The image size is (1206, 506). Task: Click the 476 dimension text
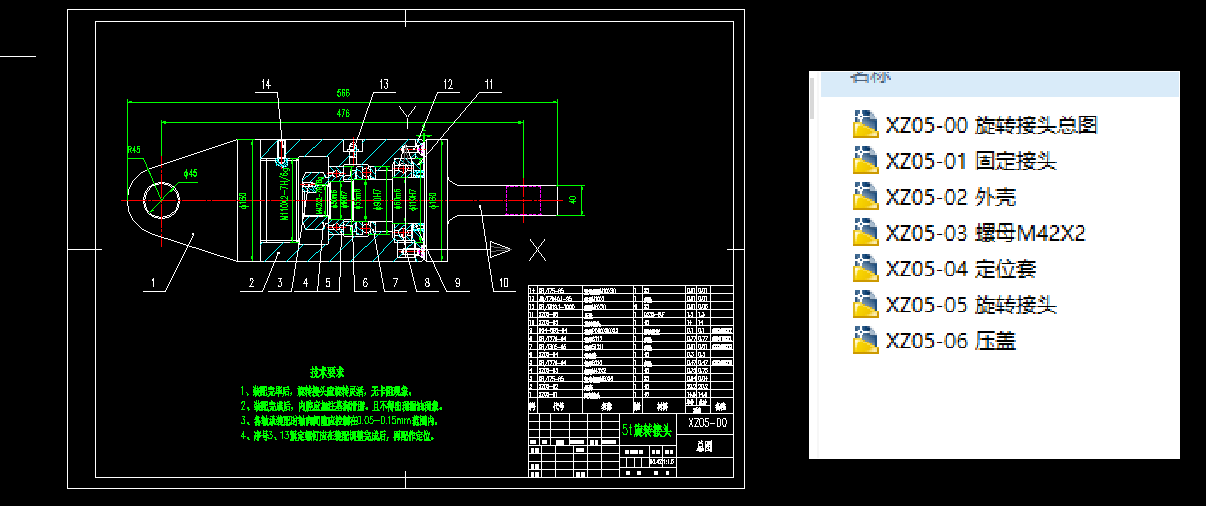click(344, 113)
